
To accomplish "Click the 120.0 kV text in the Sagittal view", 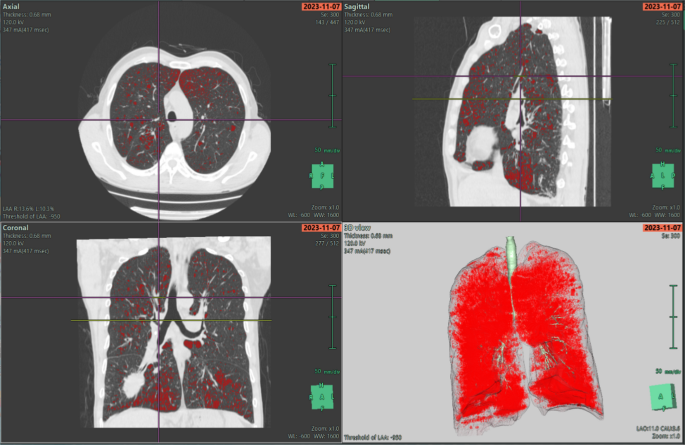I will pyautogui.click(x=355, y=22).
